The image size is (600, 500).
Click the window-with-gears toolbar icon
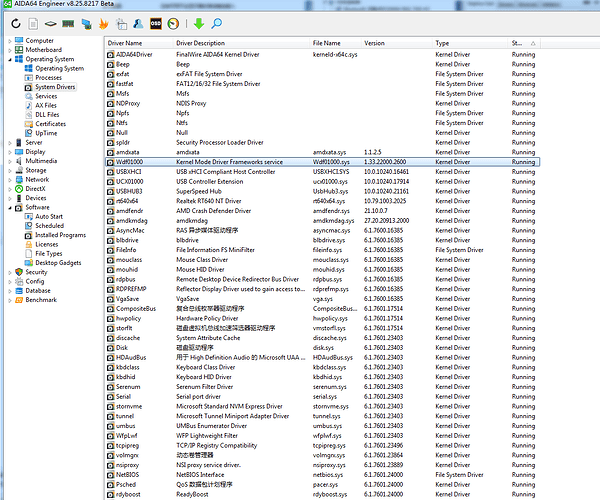pyautogui.click(x=121, y=24)
